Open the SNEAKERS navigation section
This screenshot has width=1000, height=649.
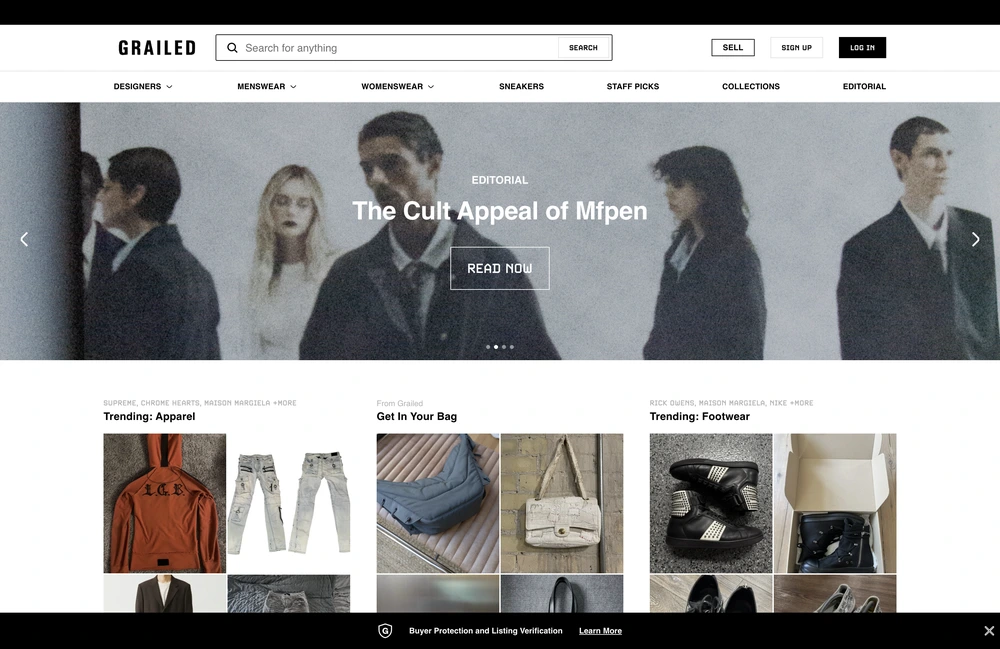[x=521, y=86]
